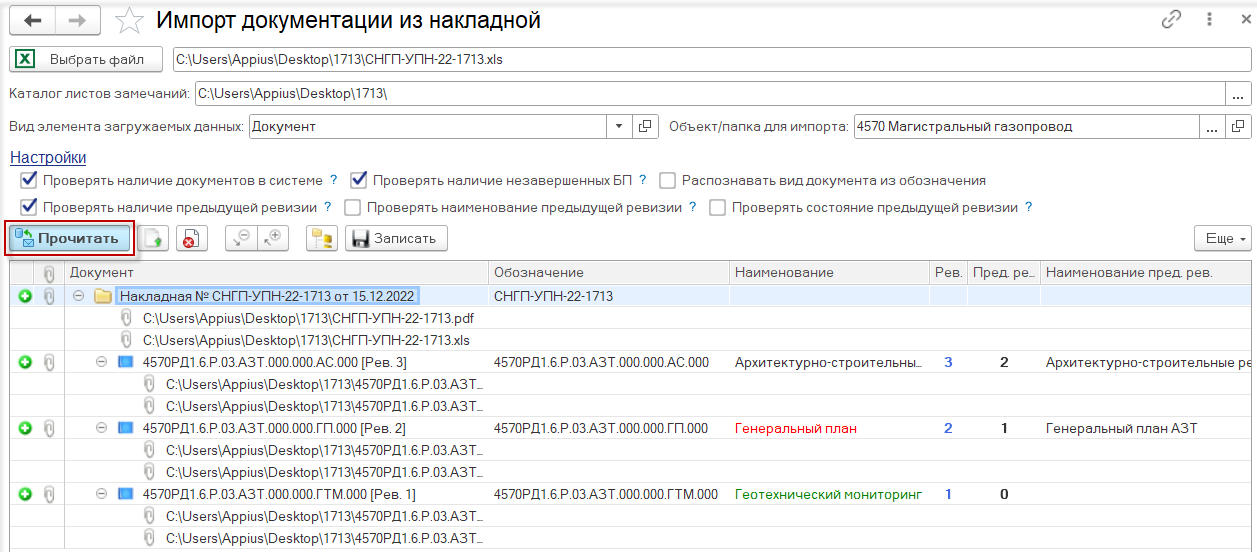Image resolution: width=1257 pixels, height=552 pixels.
Task: Click the Объект/папка для импорта field
Action: 1026,127
